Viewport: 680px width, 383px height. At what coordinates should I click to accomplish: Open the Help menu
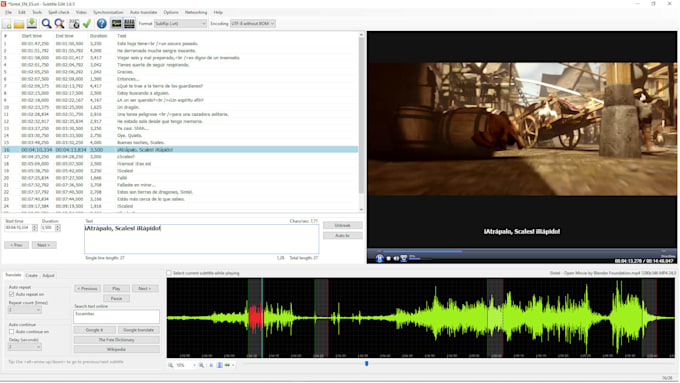pyautogui.click(x=218, y=12)
